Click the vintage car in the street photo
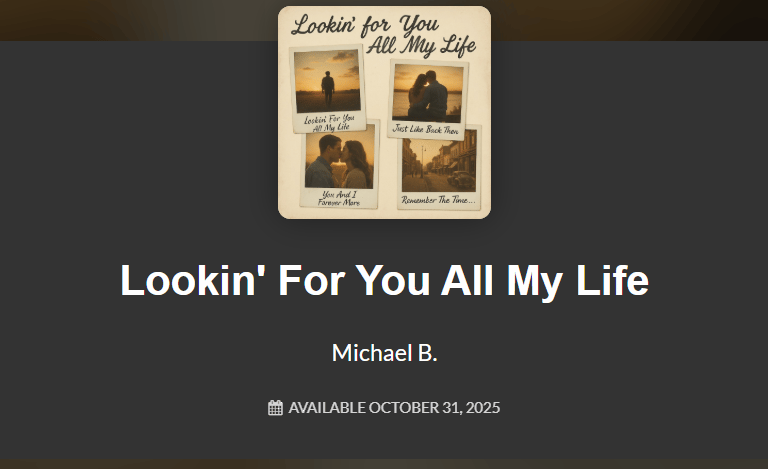 tap(461, 180)
